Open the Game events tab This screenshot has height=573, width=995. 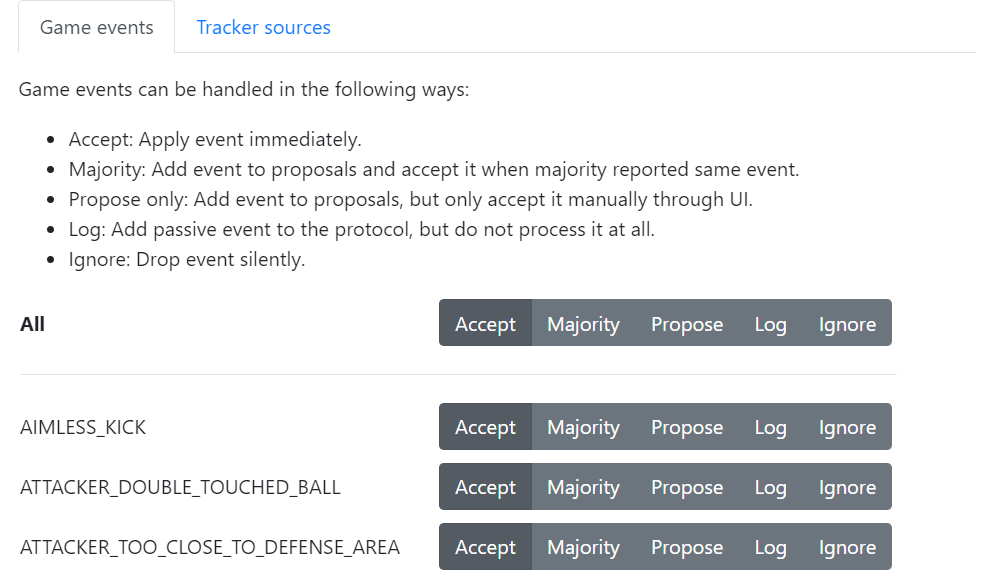[96, 27]
